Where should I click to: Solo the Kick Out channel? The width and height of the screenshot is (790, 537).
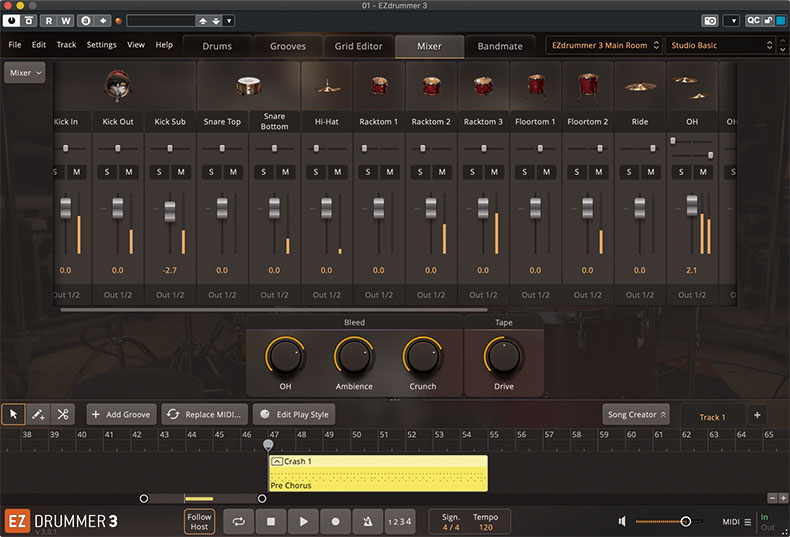pyautogui.click(x=107, y=172)
